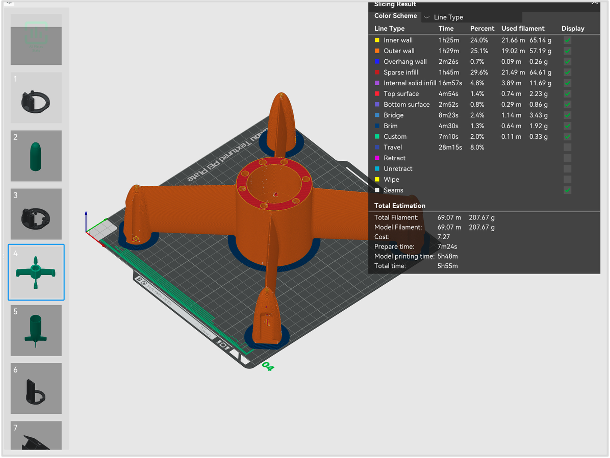Select plate 2 thumbnail with green cylinder

coord(36,156)
